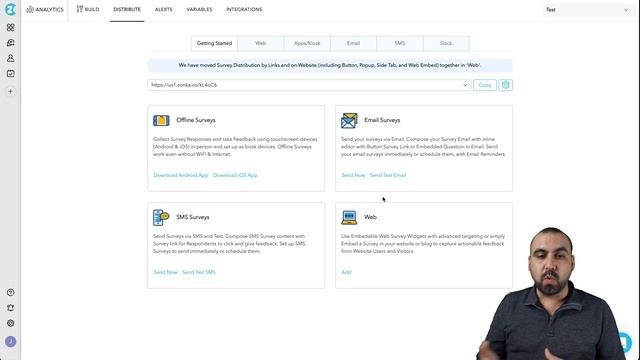Switch to the Slack sub-tab
640x360 pixels.
click(446, 43)
